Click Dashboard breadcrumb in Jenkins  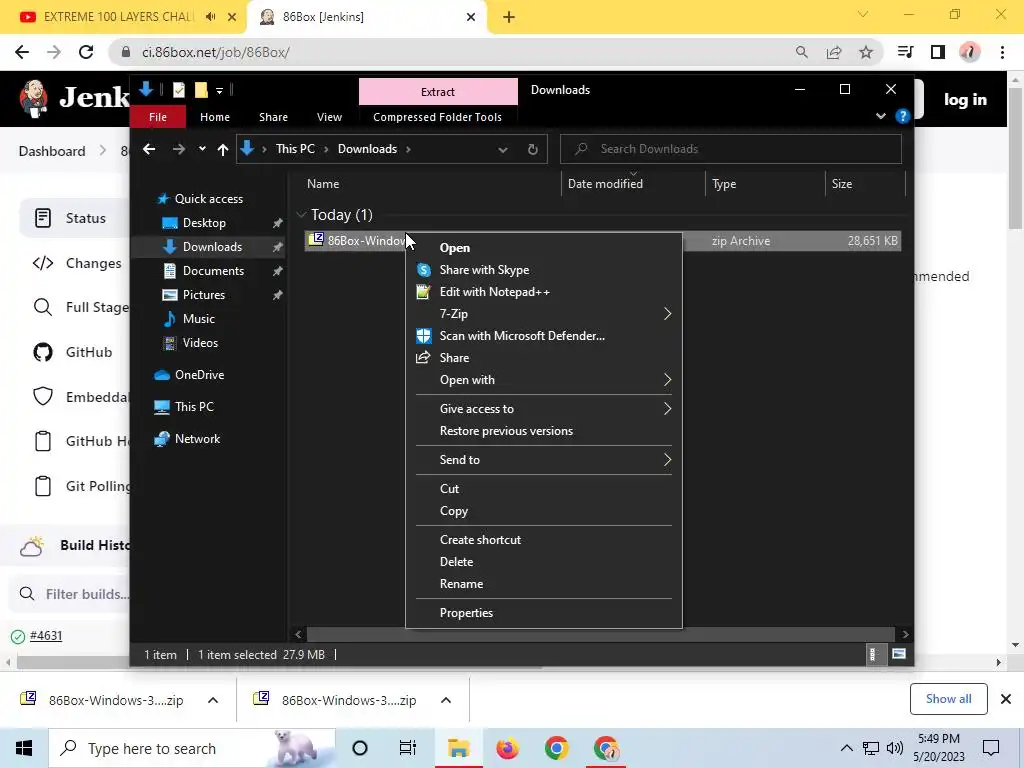pos(52,151)
